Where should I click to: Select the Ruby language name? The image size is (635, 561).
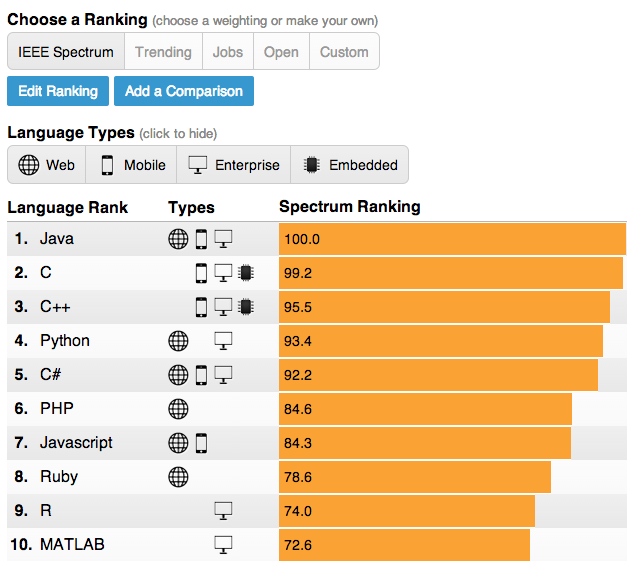59,477
